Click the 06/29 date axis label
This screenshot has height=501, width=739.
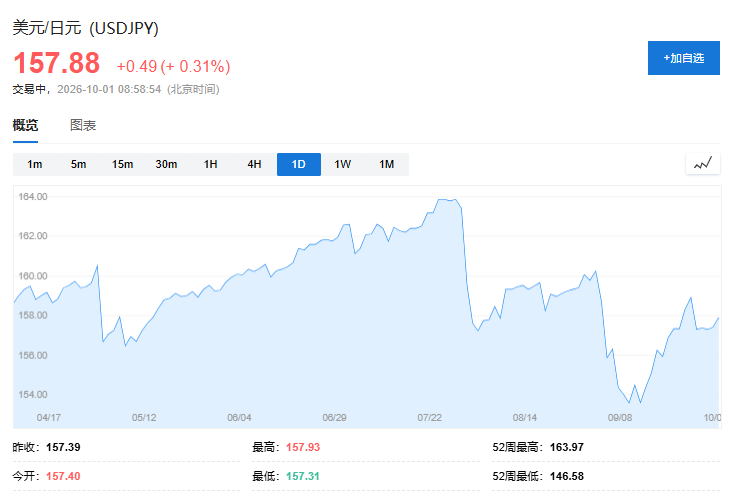[x=335, y=418]
